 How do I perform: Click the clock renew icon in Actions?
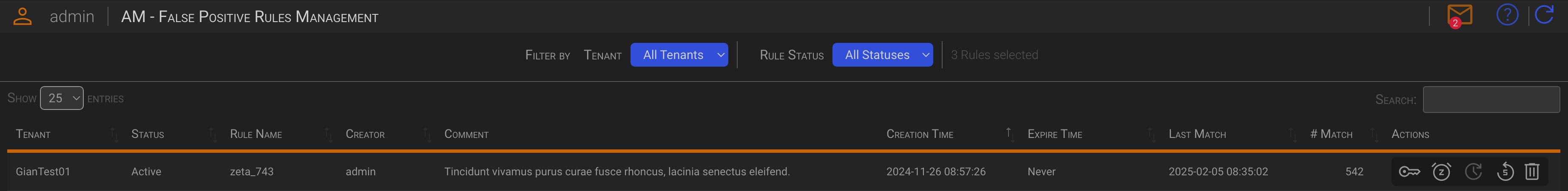[x=1473, y=172]
